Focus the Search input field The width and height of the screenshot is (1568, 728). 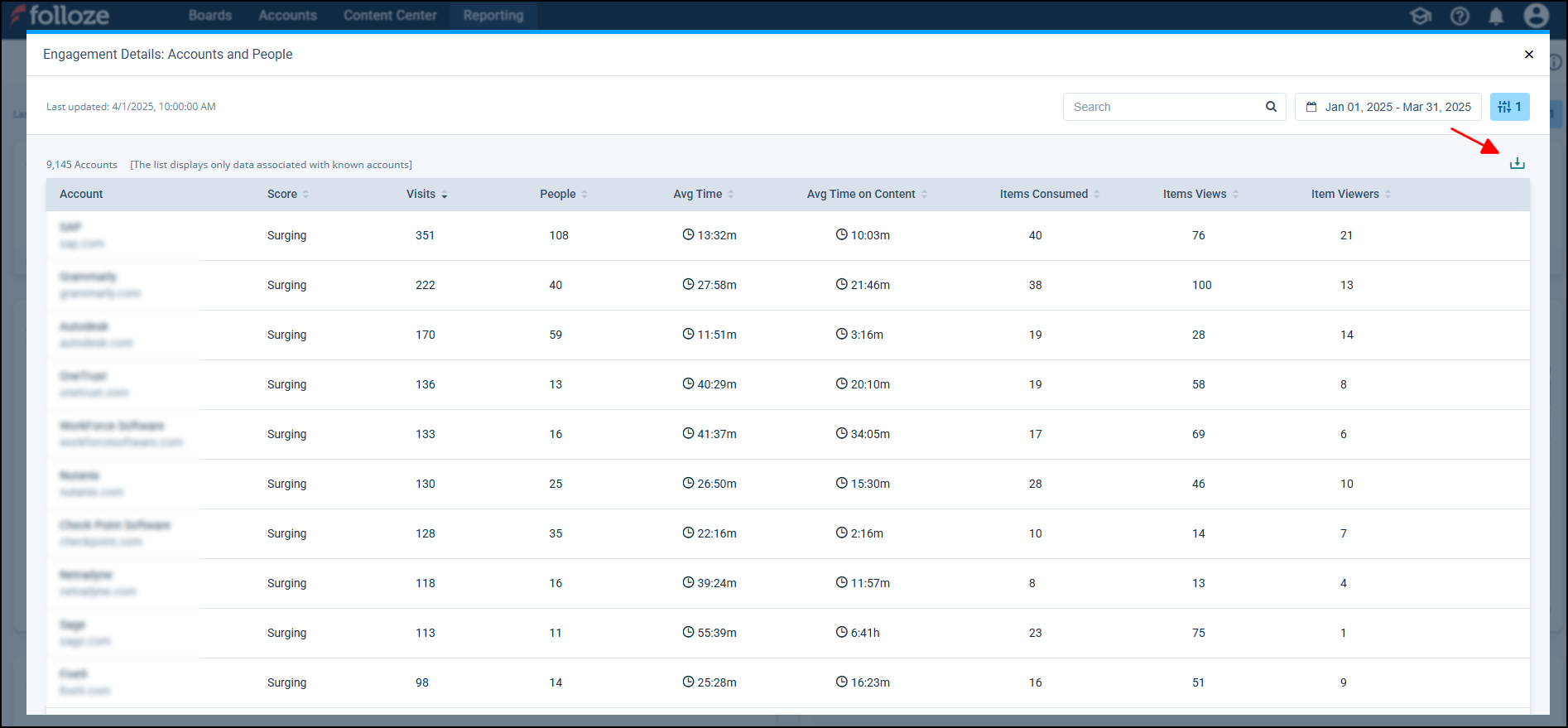1163,107
